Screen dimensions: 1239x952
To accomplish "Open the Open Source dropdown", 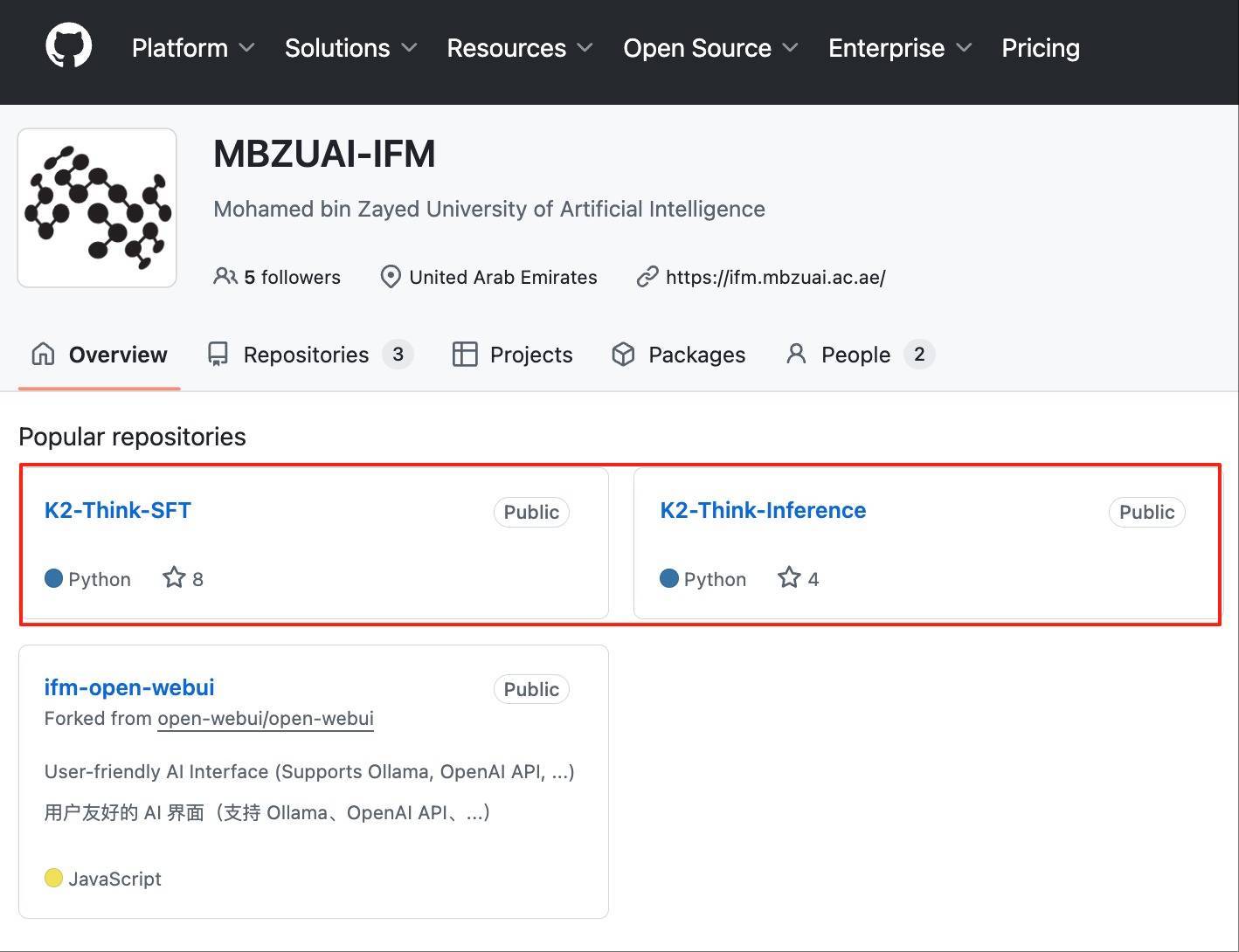I will tap(709, 48).
